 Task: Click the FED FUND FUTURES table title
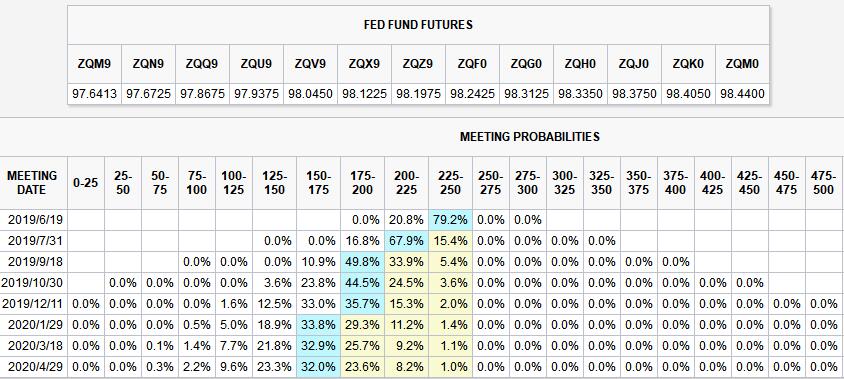(x=418, y=25)
